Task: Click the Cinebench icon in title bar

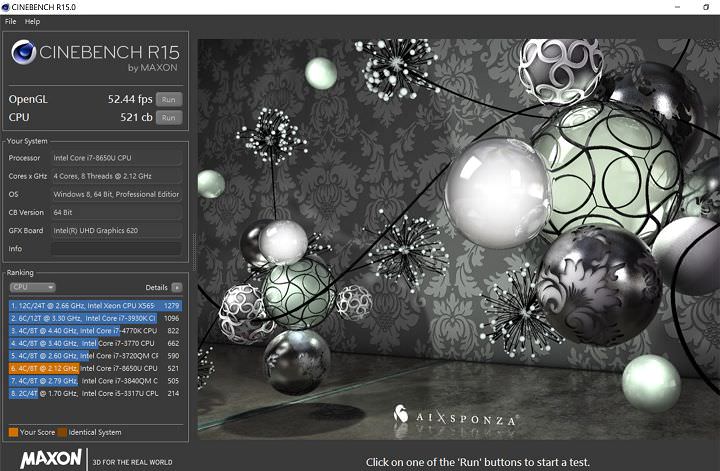Action: [8, 6]
